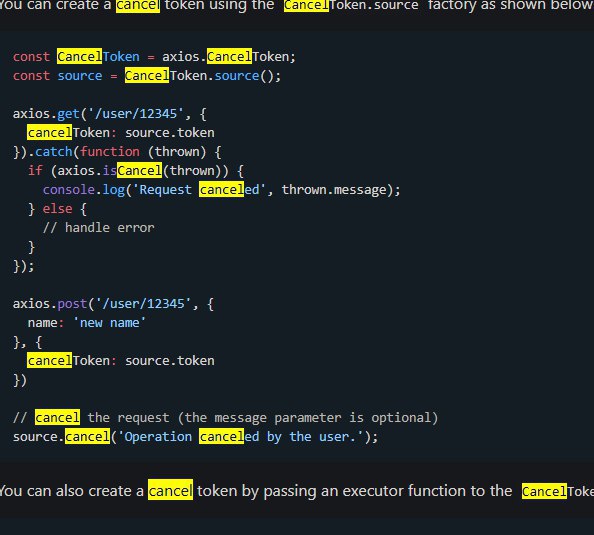Image resolution: width=594 pixels, height=535 pixels.
Task: Click the 'function' keyword in the catch callback
Action: point(110,152)
